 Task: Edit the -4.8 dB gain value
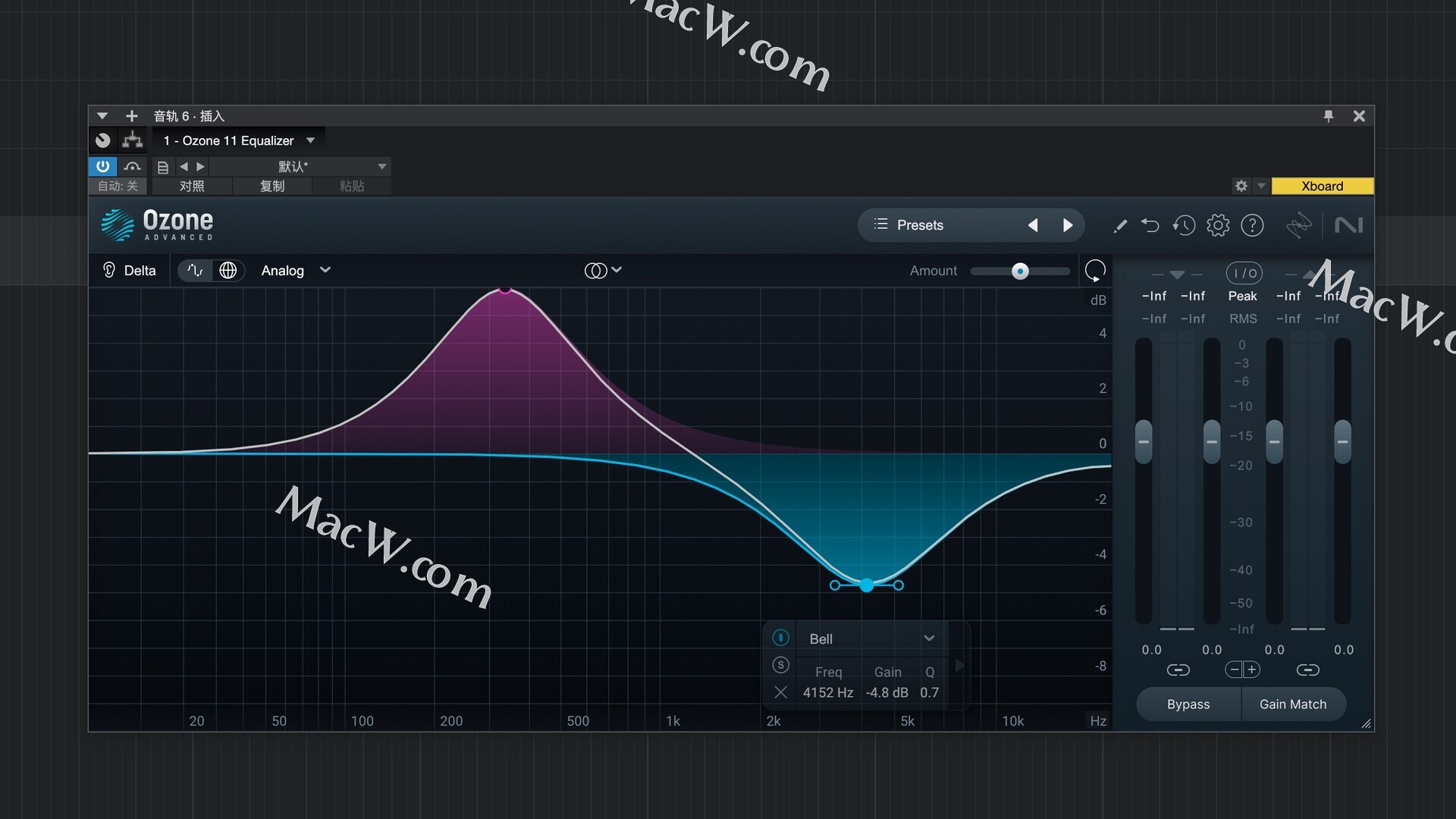pyautogui.click(x=887, y=692)
